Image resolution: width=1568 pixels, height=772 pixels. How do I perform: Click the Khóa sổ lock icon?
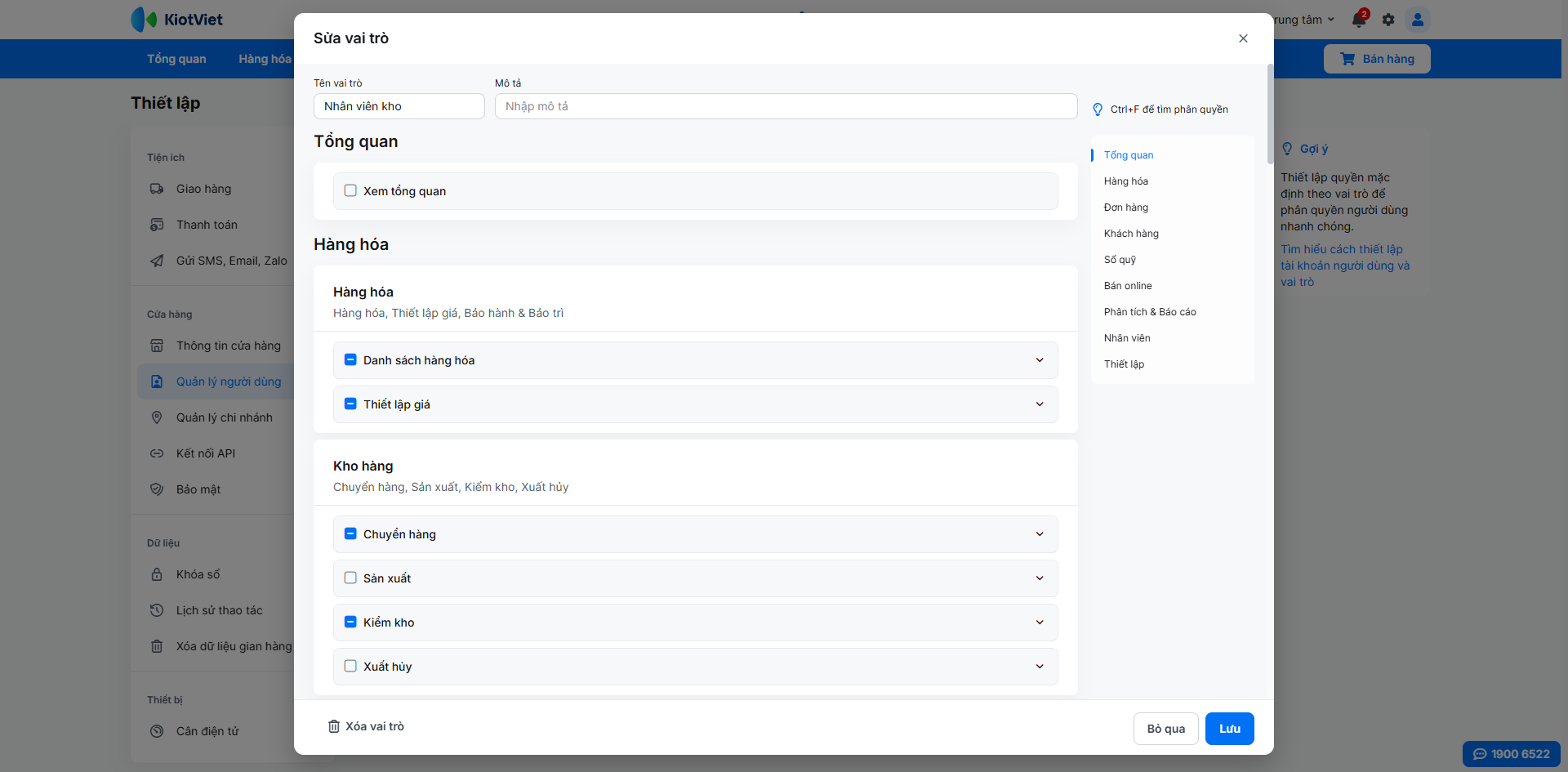tap(157, 574)
